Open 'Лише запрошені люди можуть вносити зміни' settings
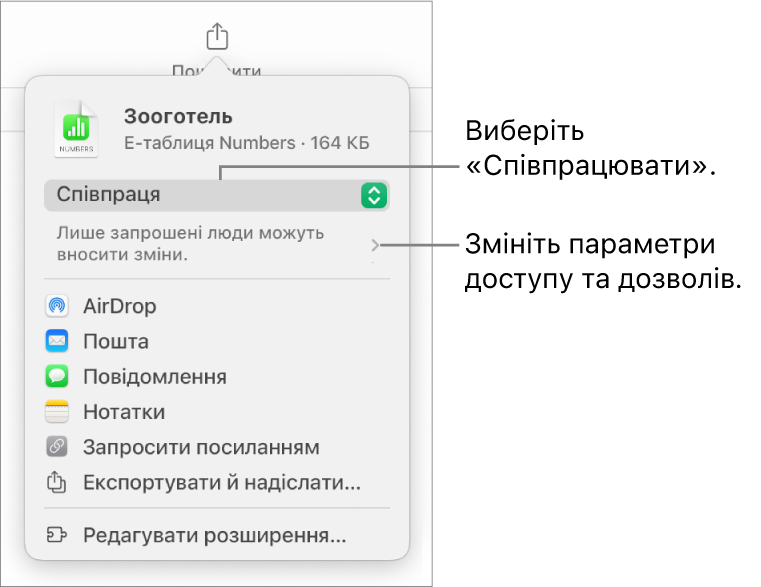The height and width of the screenshot is (587, 761). pyautogui.click(x=217, y=244)
